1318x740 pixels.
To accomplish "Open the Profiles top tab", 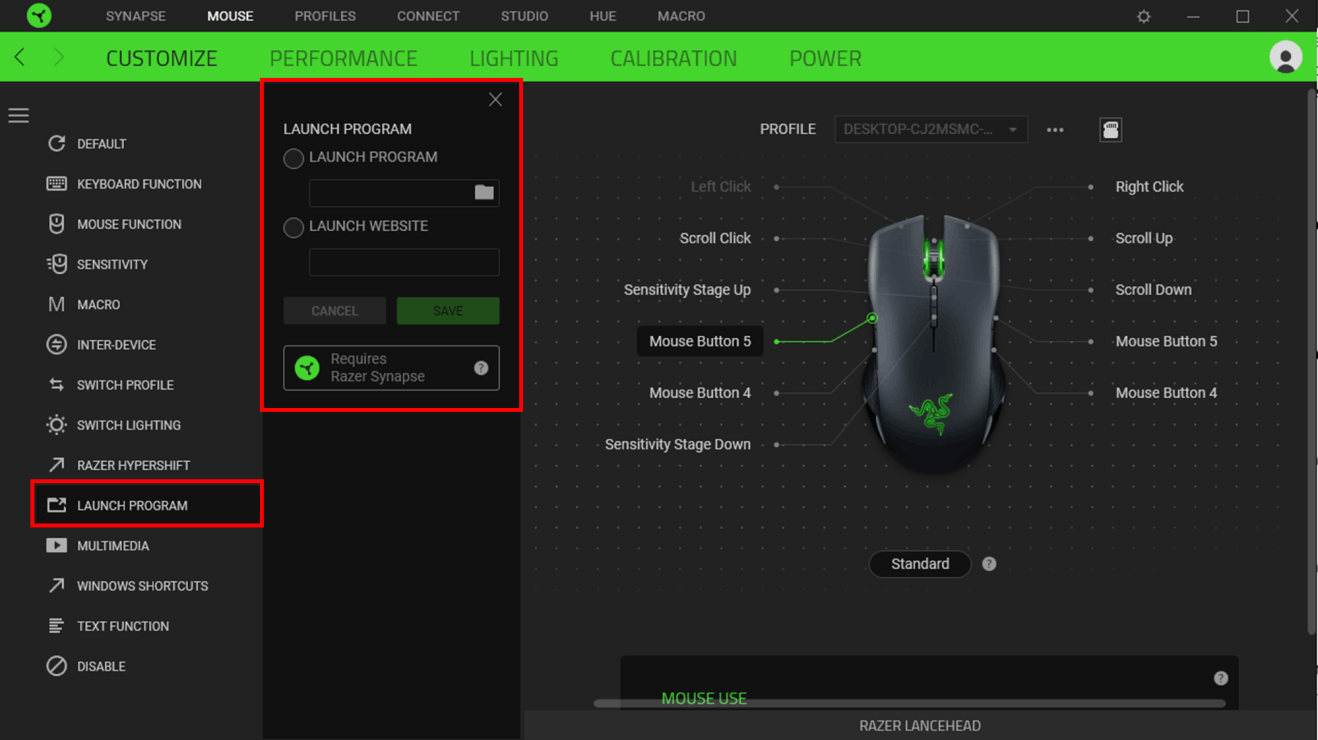I will coord(325,16).
